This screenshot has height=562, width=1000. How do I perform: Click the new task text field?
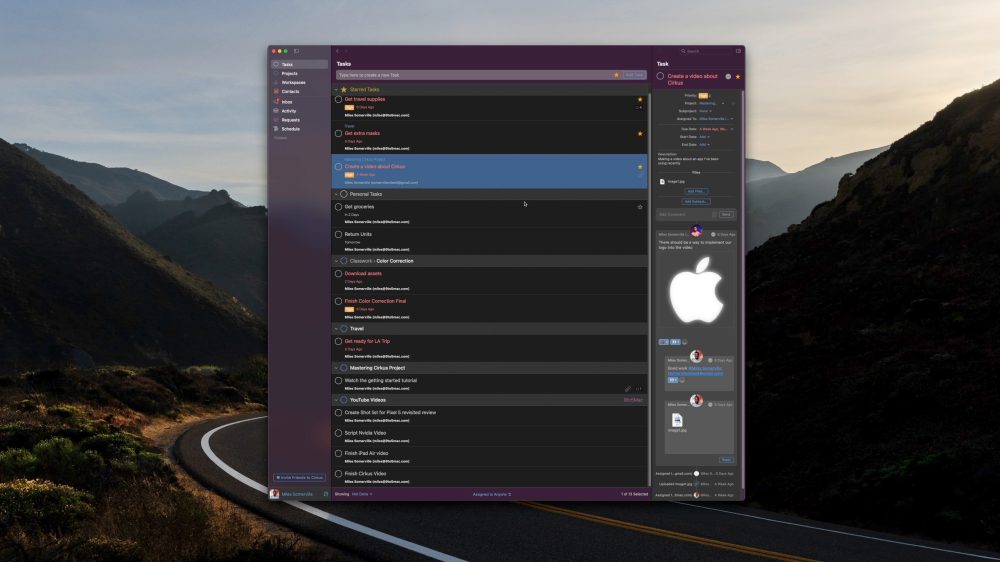472,75
